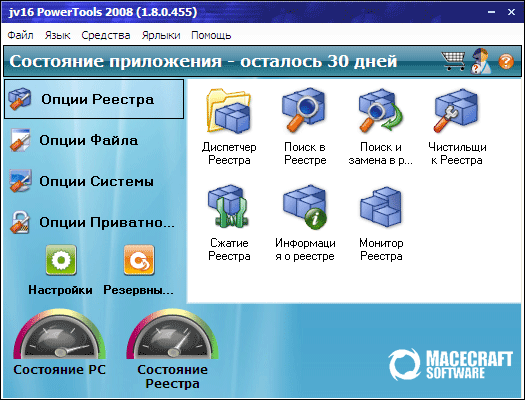The height and width of the screenshot is (400, 525).
Task: Open Резервные копии orange icon
Action: [x=139, y=260]
